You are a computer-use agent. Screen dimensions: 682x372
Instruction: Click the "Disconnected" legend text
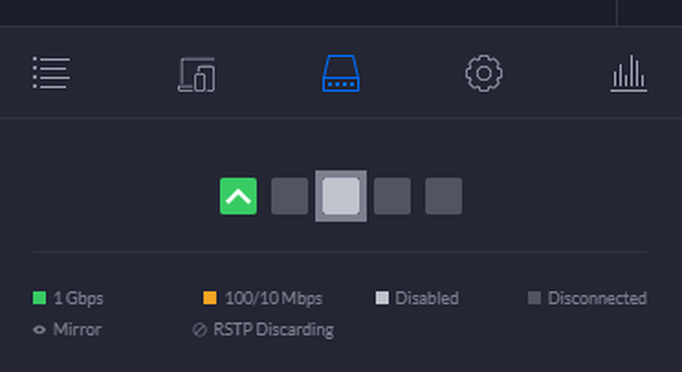pyautogui.click(x=598, y=298)
